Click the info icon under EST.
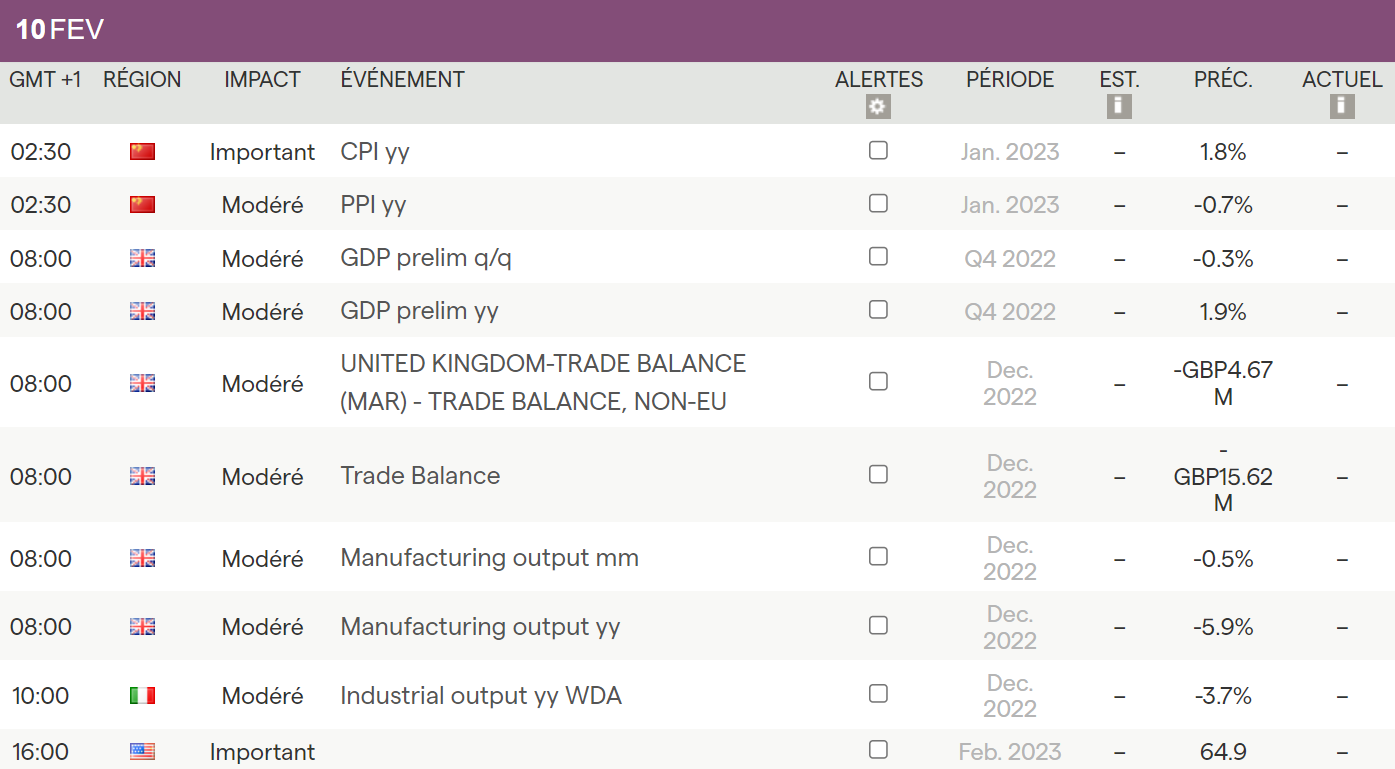 pyautogui.click(x=1119, y=107)
